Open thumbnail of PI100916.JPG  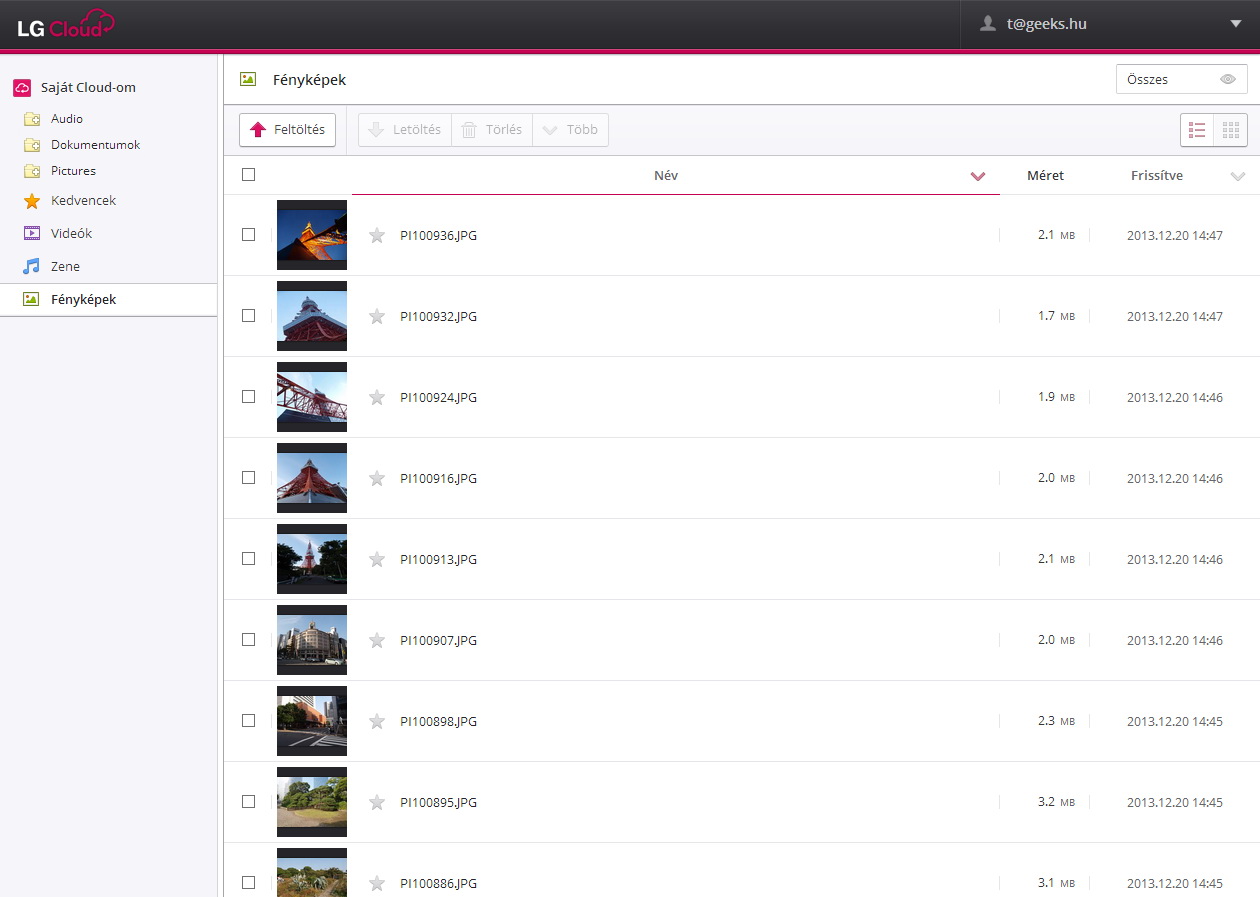[312, 478]
